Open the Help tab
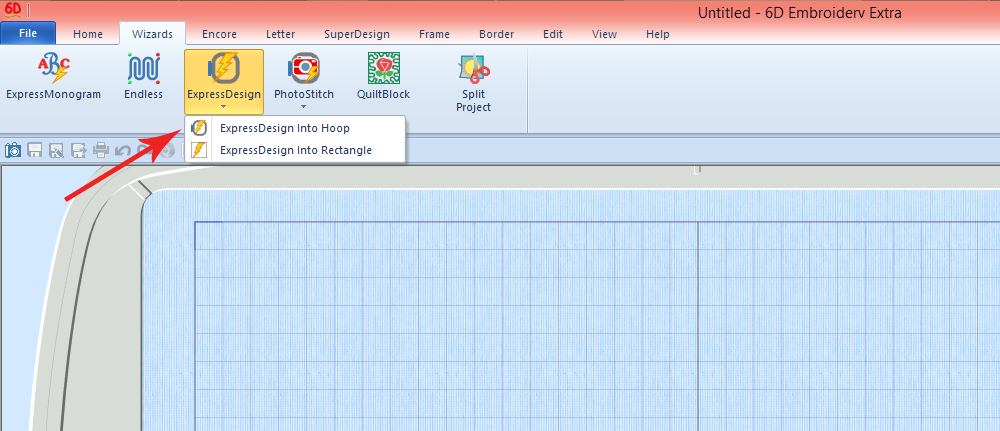The image size is (1000, 431). click(658, 34)
